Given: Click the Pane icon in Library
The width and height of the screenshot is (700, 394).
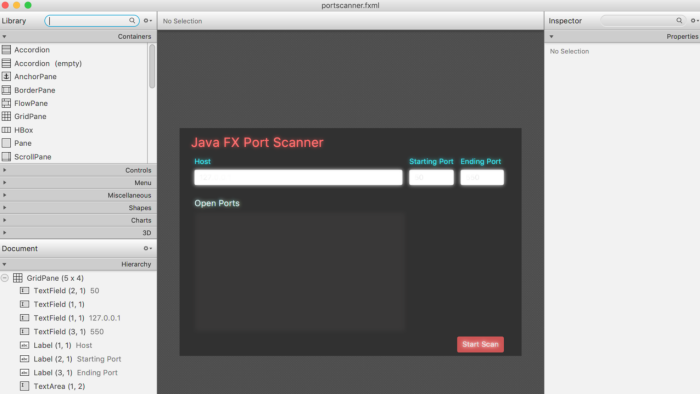Looking at the screenshot, I should click(6, 143).
